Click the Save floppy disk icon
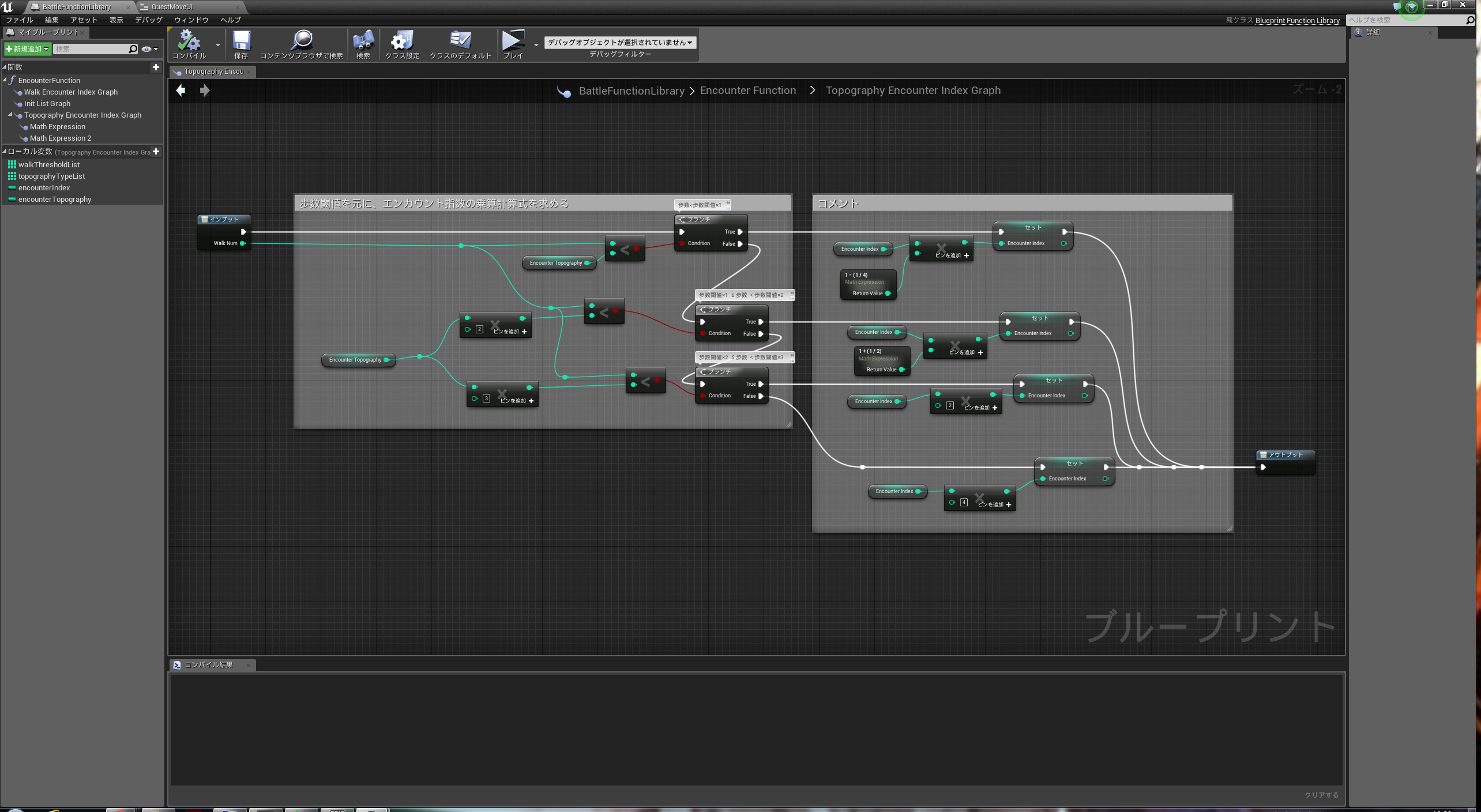The image size is (1481, 812). (x=241, y=41)
